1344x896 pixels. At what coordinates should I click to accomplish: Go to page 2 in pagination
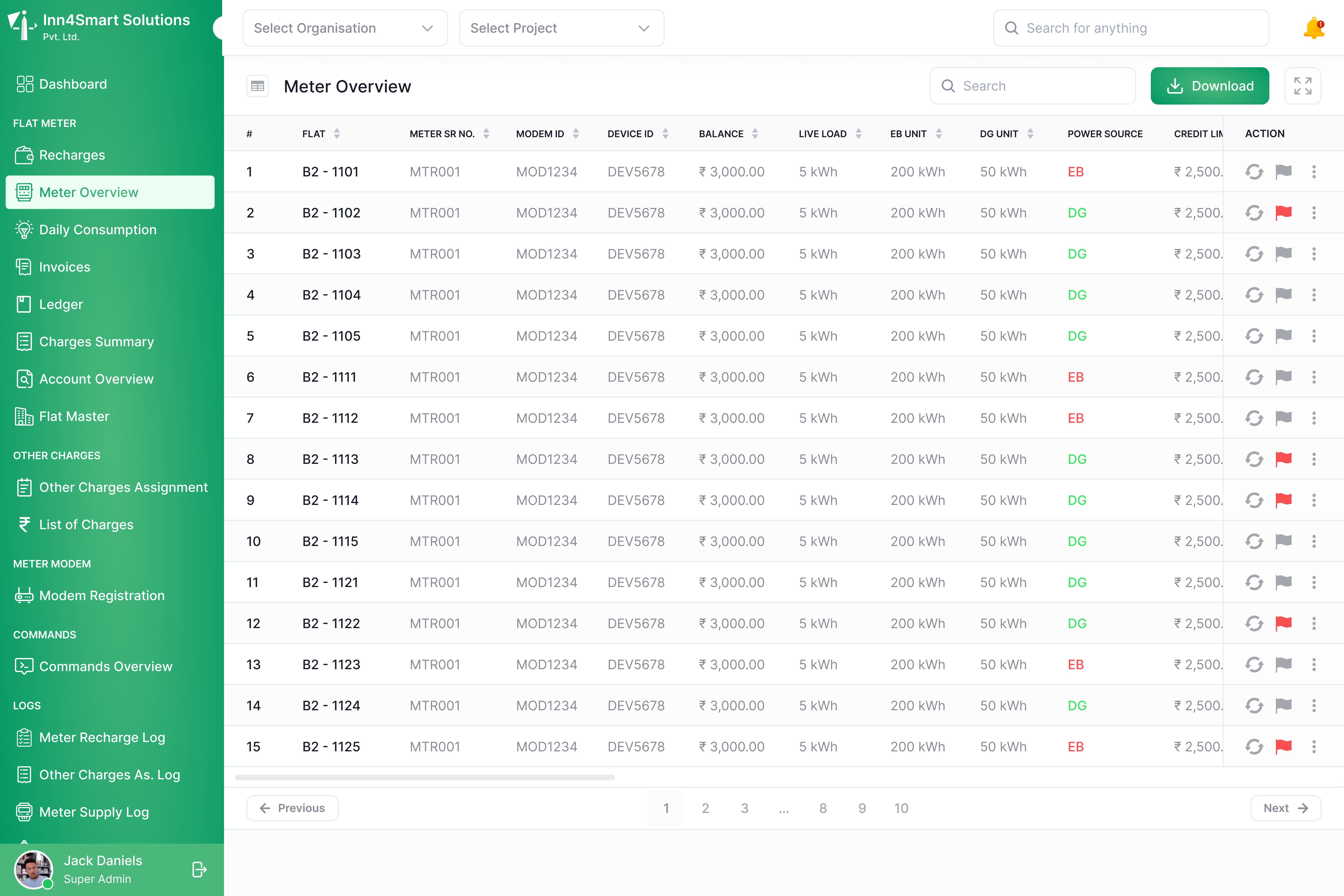coord(705,808)
